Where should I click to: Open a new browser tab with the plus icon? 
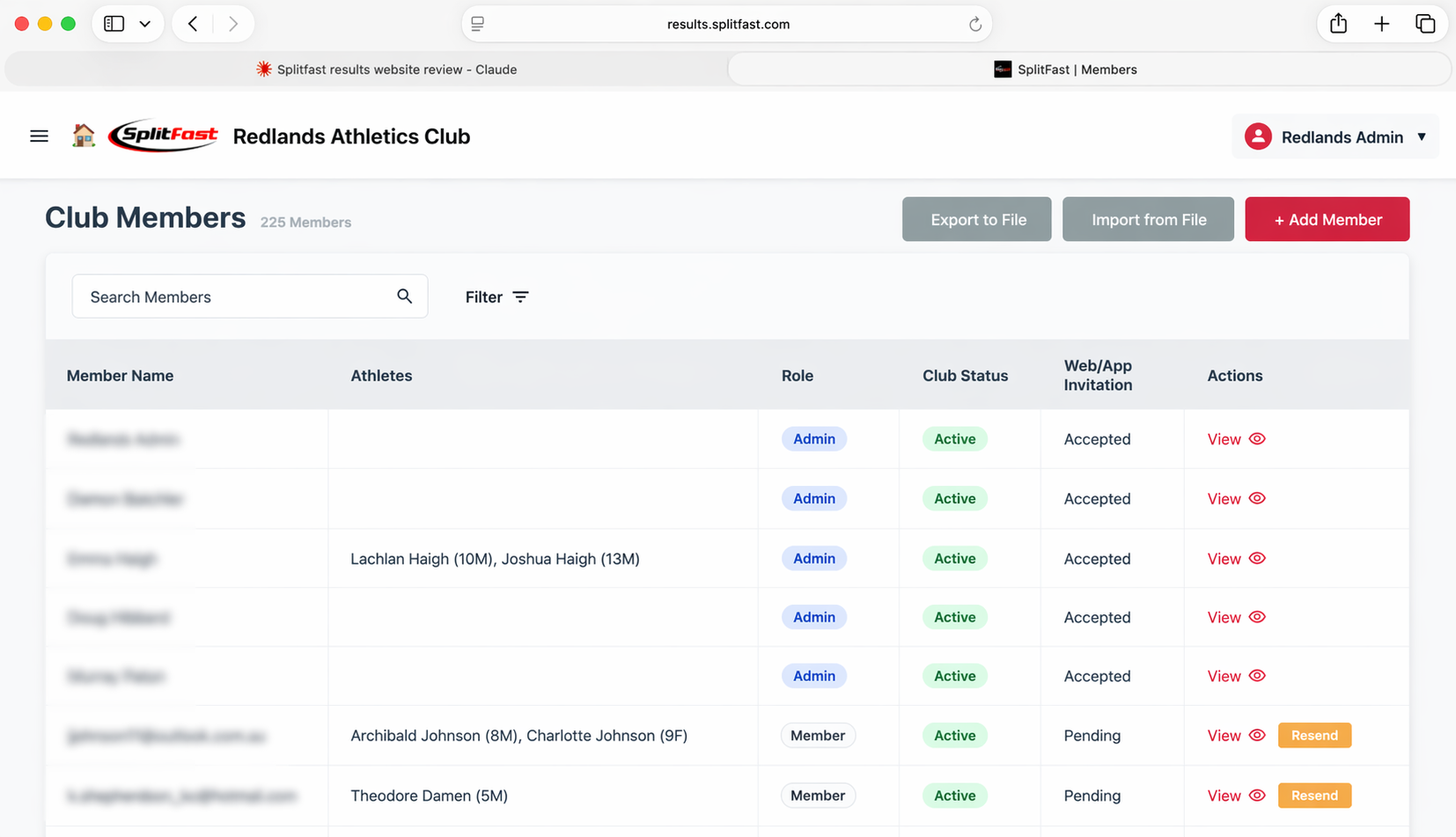tap(1381, 24)
